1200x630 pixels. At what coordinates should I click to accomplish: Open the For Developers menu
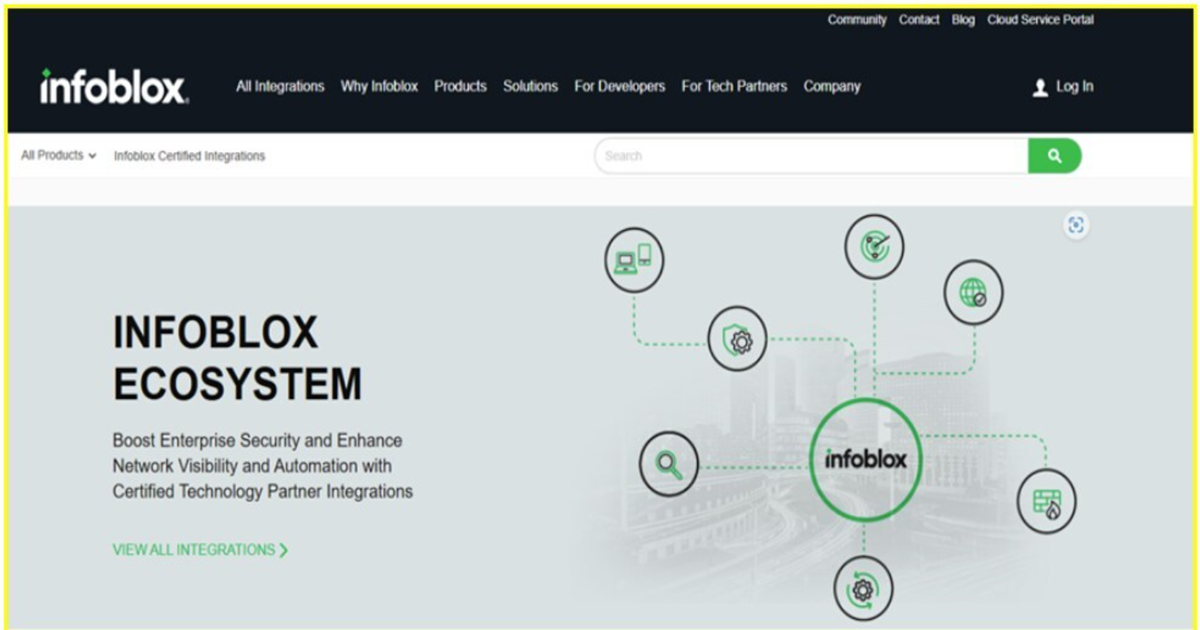619,87
